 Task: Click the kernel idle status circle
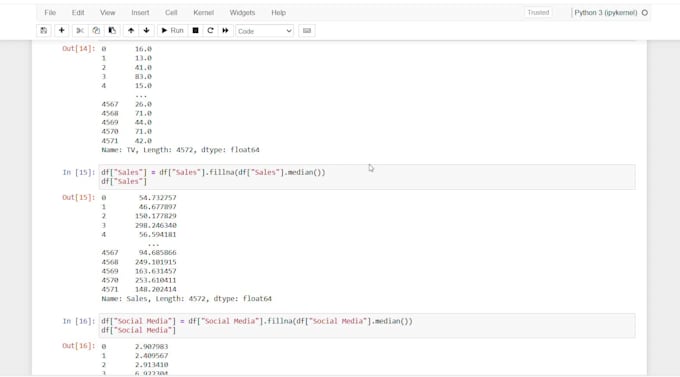pos(645,13)
